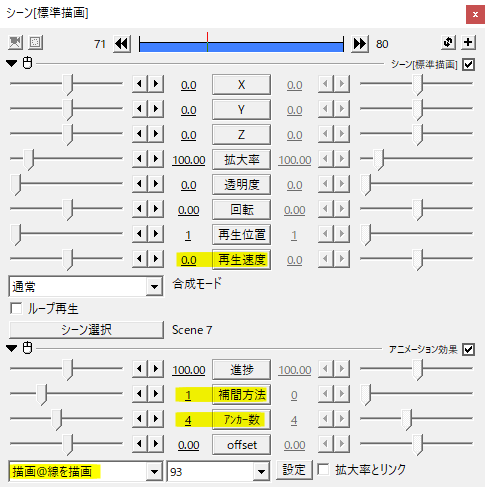Click the dotted frame icon beside camera icon
485x487 pixels.
click(35, 43)
